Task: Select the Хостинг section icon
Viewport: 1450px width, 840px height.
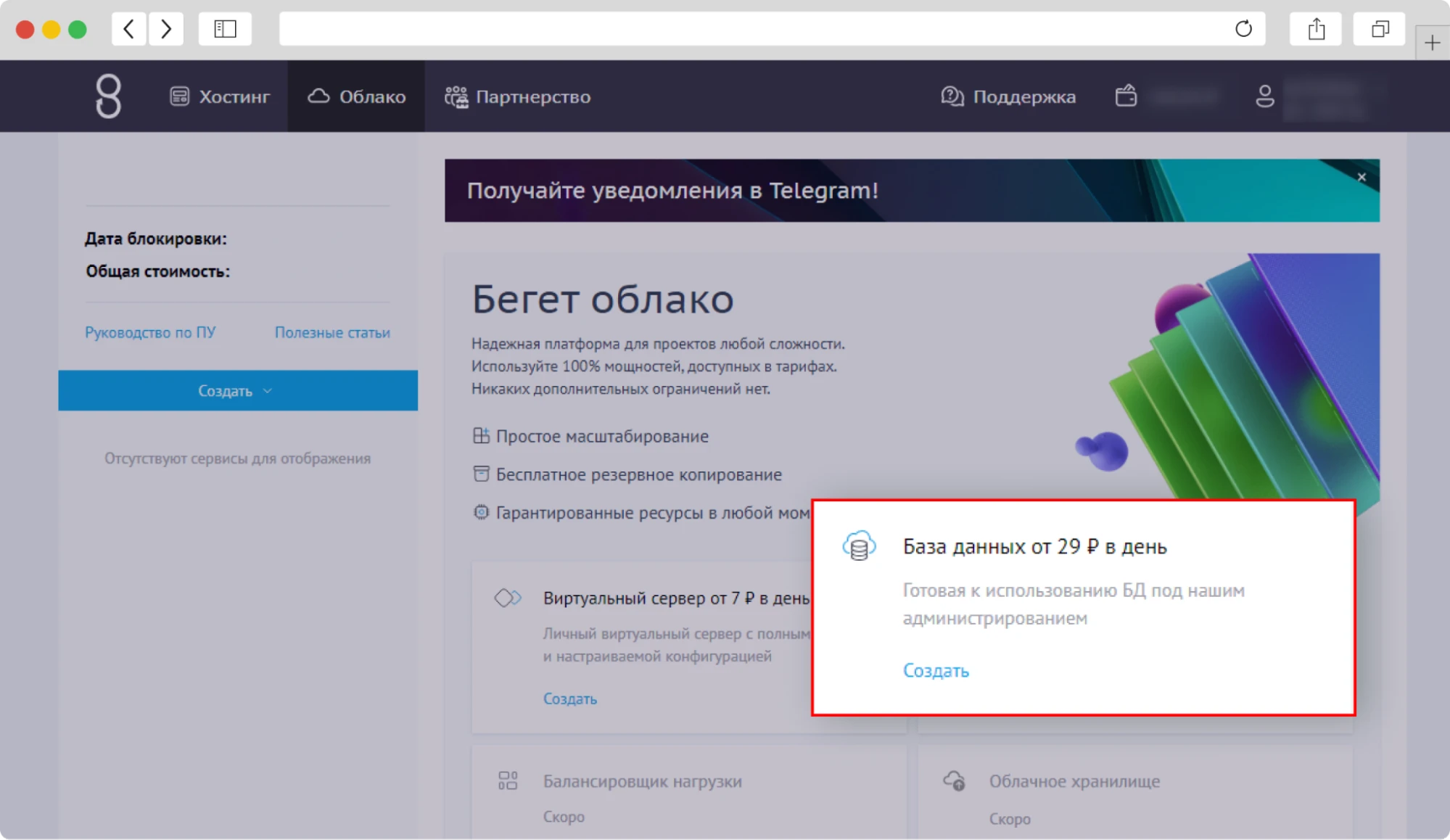Action: pyautogui.click(x=179, y=95)
